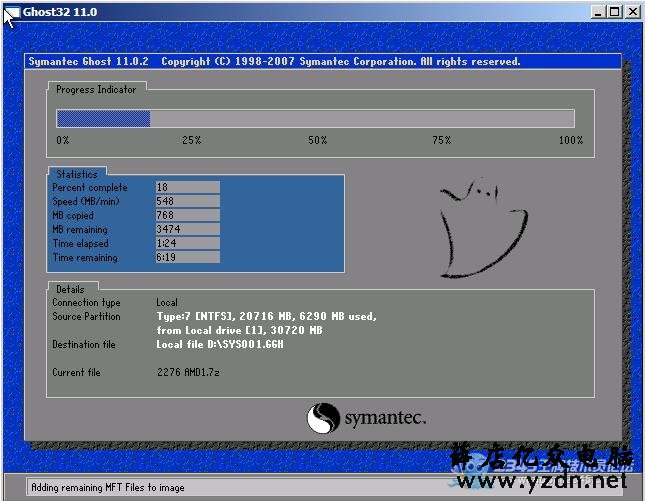This screenshot has height=501, width=645.
Task: Click the 50% progress marker label
Action: pyautogui.click(x=318, y=140)
